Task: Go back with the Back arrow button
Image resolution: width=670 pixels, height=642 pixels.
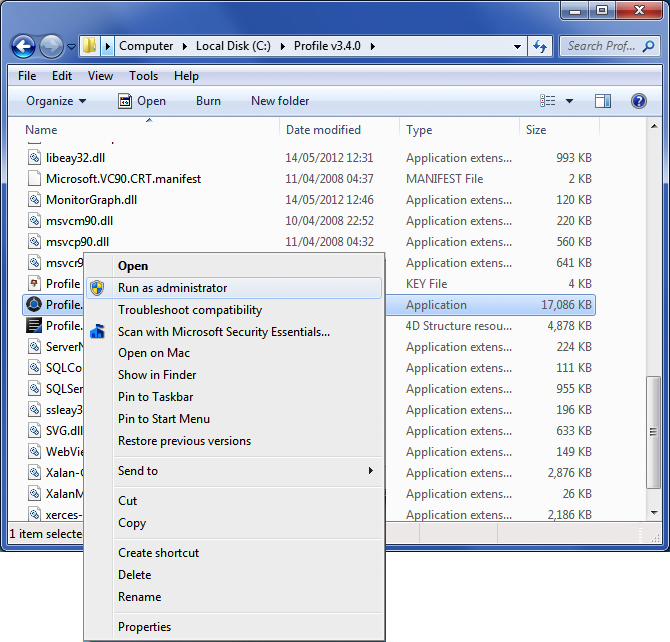Action: [23, 46]
